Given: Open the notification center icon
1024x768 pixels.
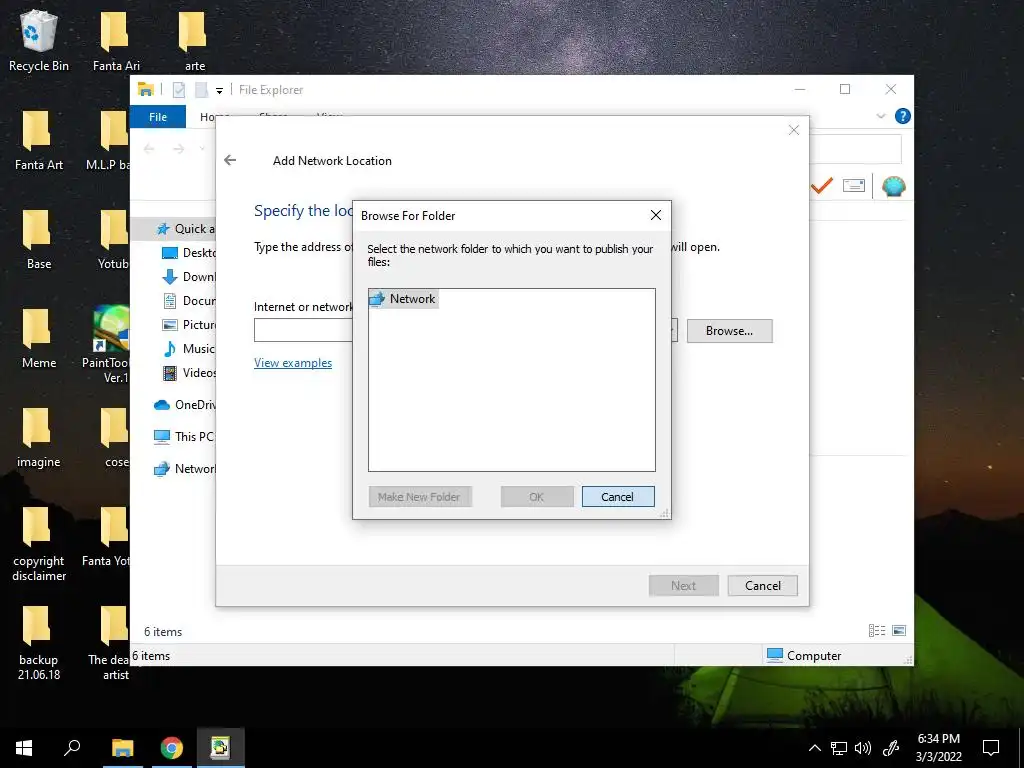Looking at the screenshot, I should [991, 748].
